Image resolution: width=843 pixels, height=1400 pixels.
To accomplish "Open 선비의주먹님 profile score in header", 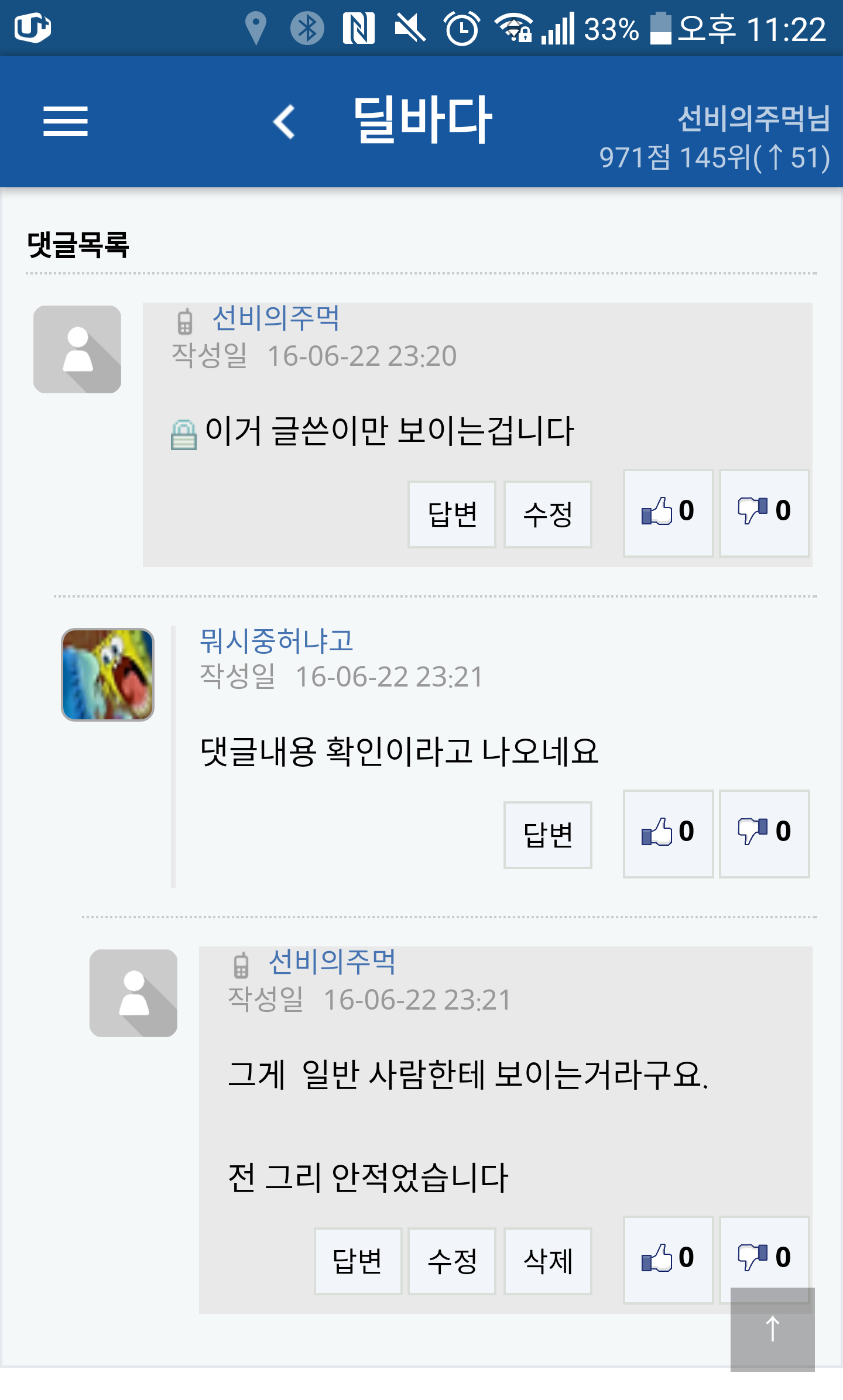I will click(x=714, y=138).
